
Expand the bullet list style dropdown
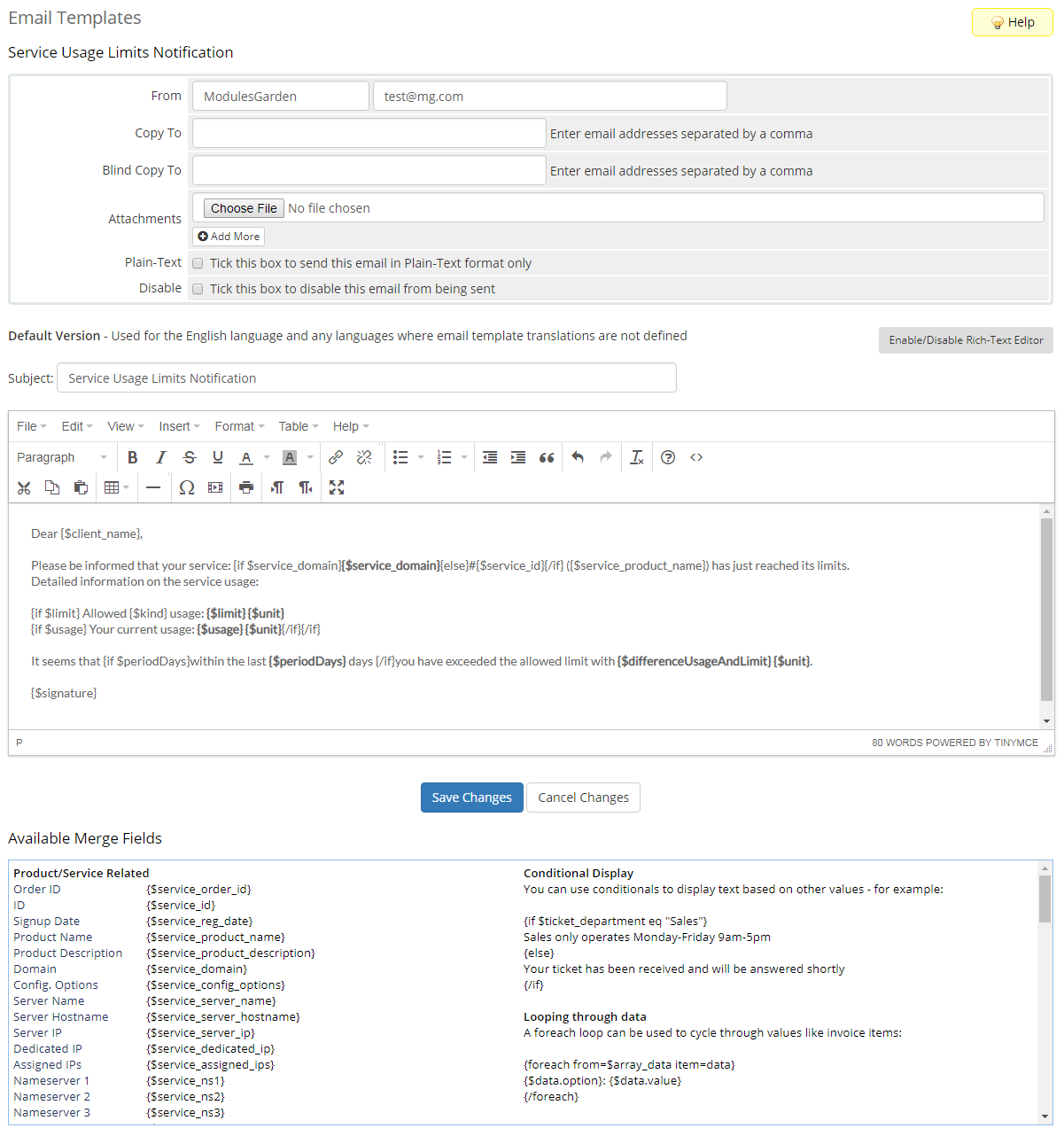421,457
